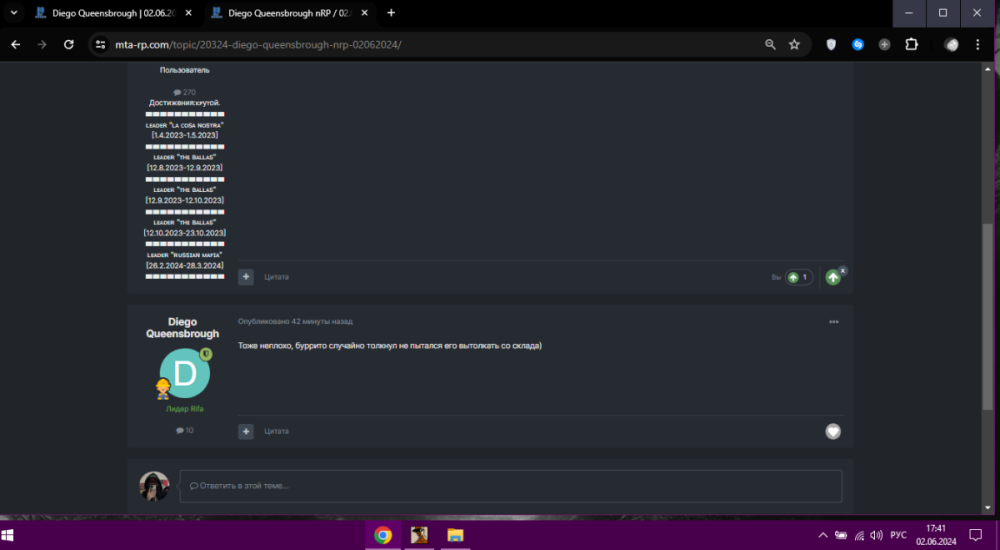Screen dimensions: 1000x550
Task: Reload the page with the refresh icon
Action: tap(68, 44)
